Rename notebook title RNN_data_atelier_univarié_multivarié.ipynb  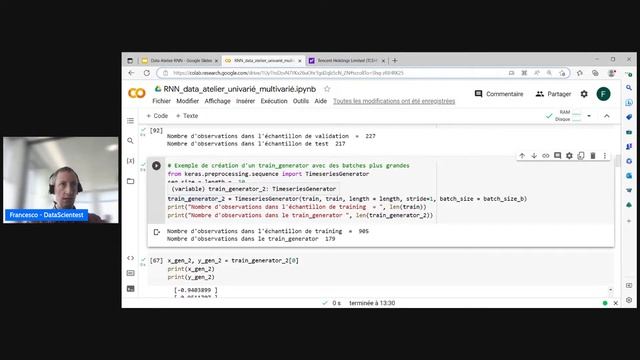(240, 89)
